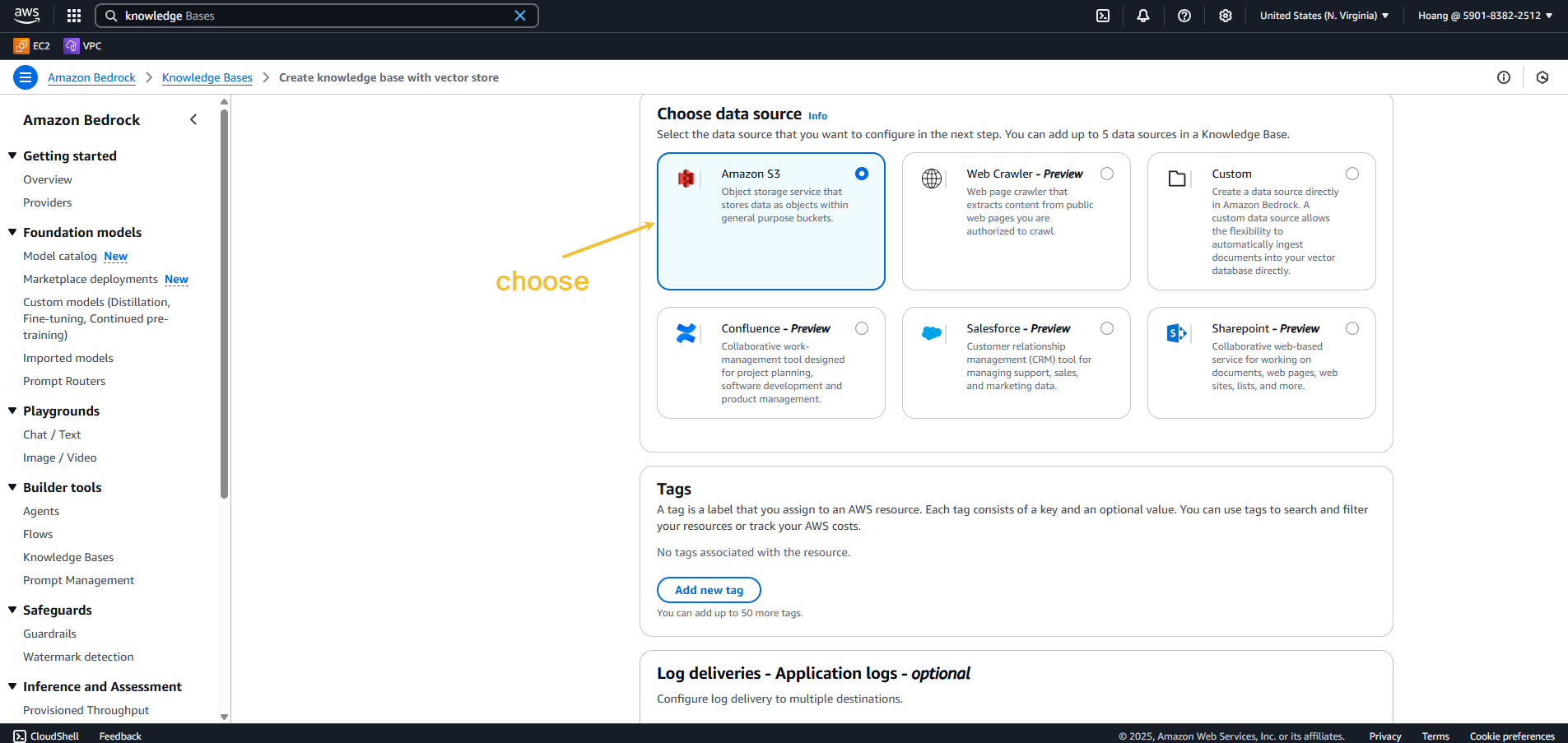Open the settings gear icon

pyautogui.click(x=1226, y=16)
